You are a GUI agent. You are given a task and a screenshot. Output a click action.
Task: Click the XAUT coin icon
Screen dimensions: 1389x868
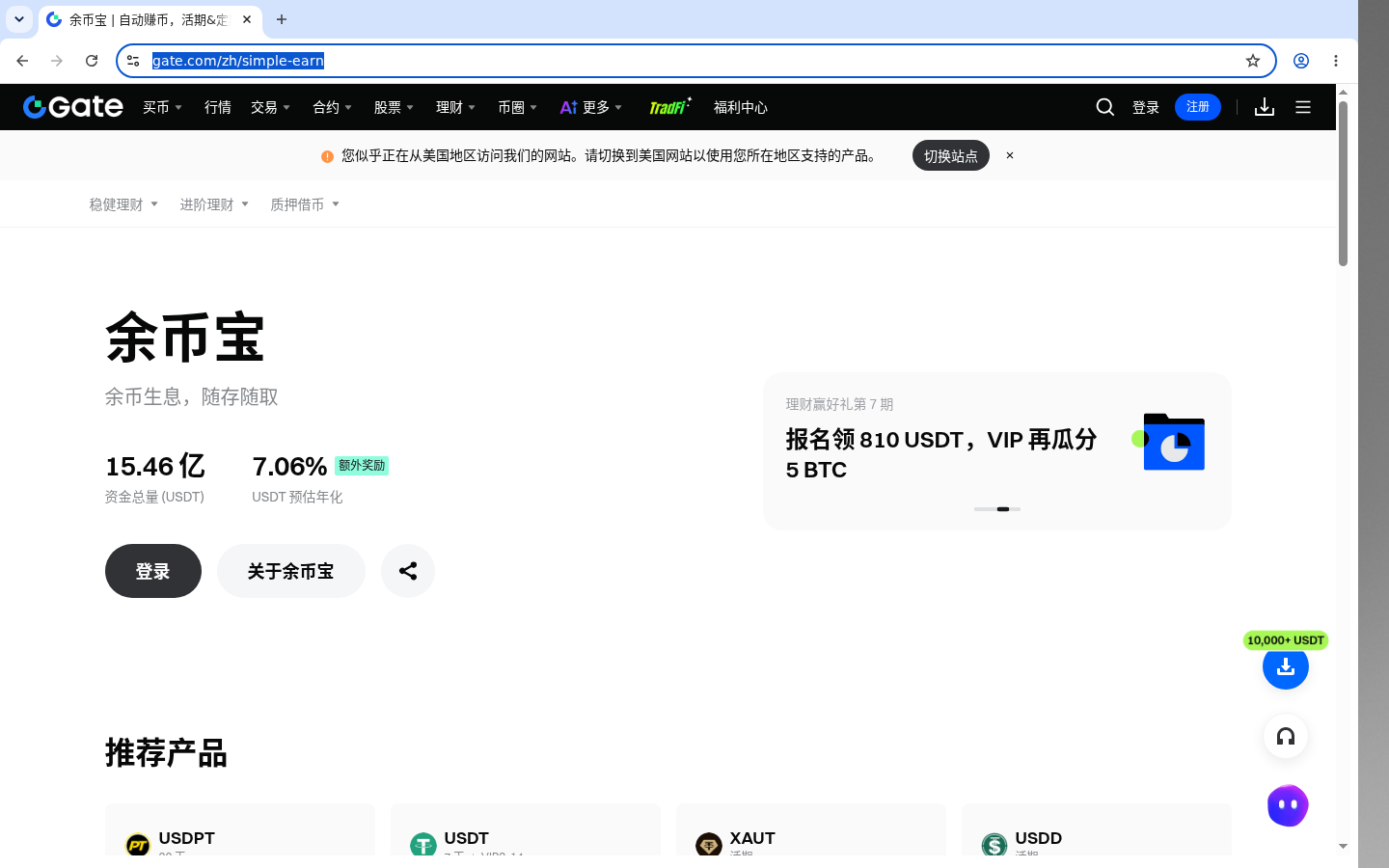pos(709,845)
